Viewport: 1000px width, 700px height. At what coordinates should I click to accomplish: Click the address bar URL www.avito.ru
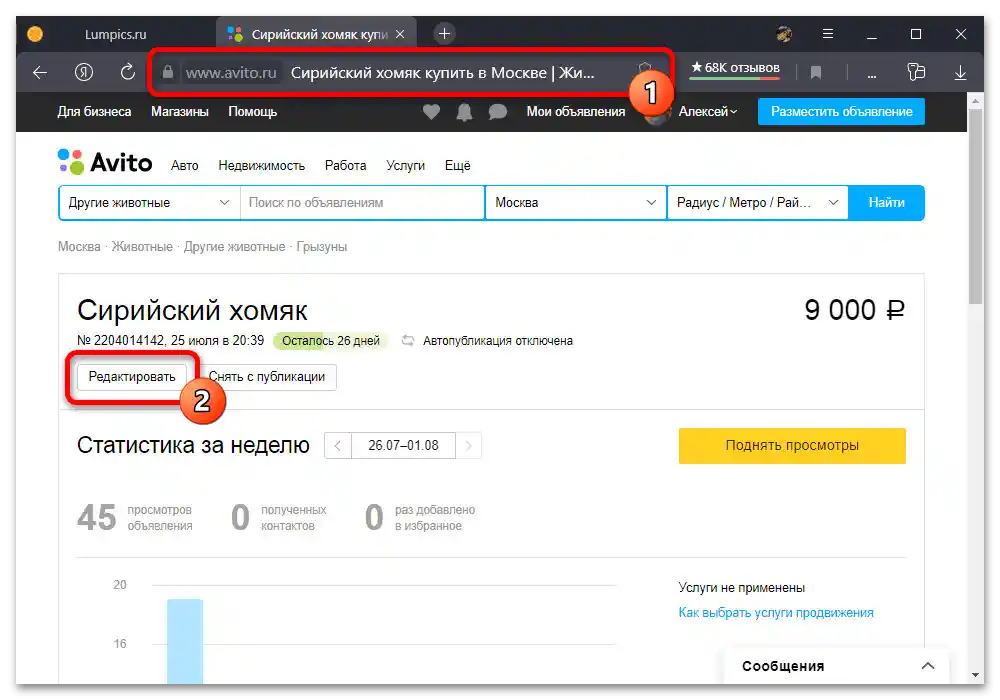pyautogui.click(x=231, y=73)
